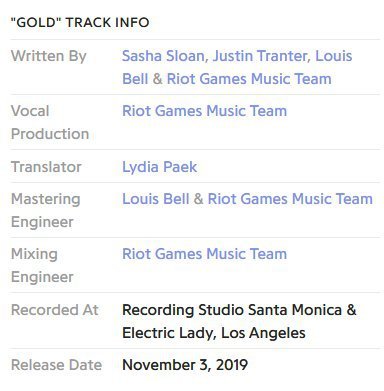Click the Recorded At label
Image resolution: width=384 pixels, height=391 pixels.
tap(55, 310)
